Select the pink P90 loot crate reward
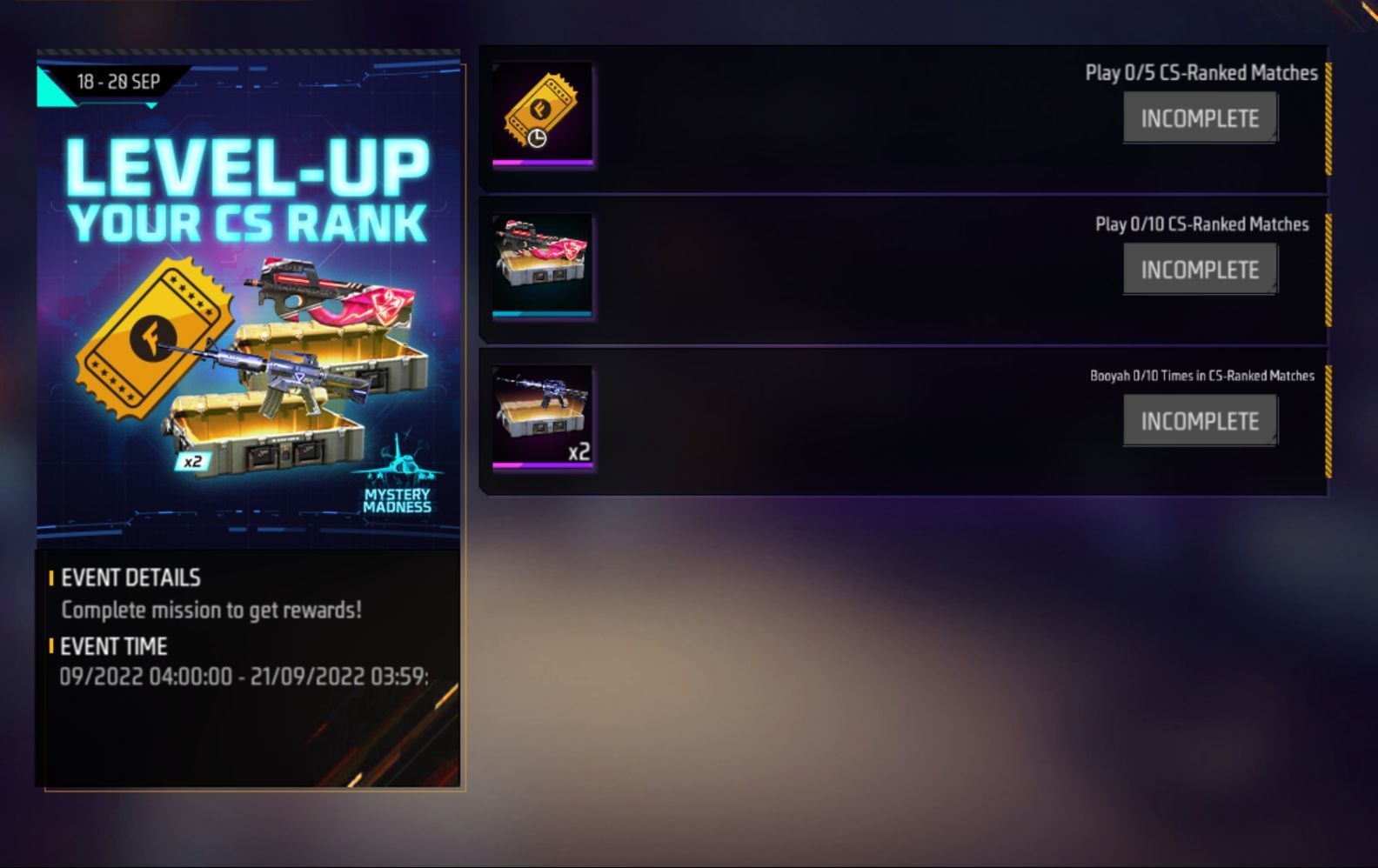Screen dimensions: 1378x868 click(543, 266)
